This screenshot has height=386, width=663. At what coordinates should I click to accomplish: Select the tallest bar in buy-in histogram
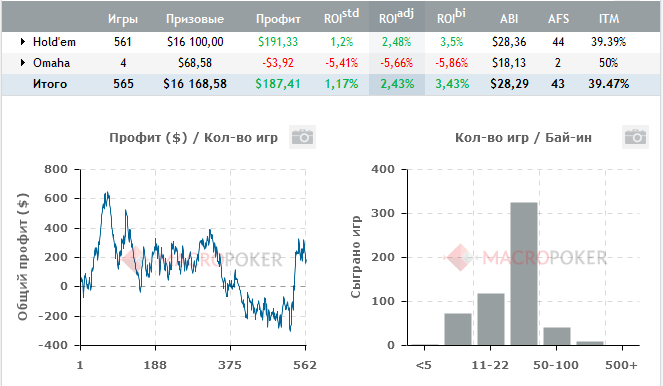tap(524, 274)
